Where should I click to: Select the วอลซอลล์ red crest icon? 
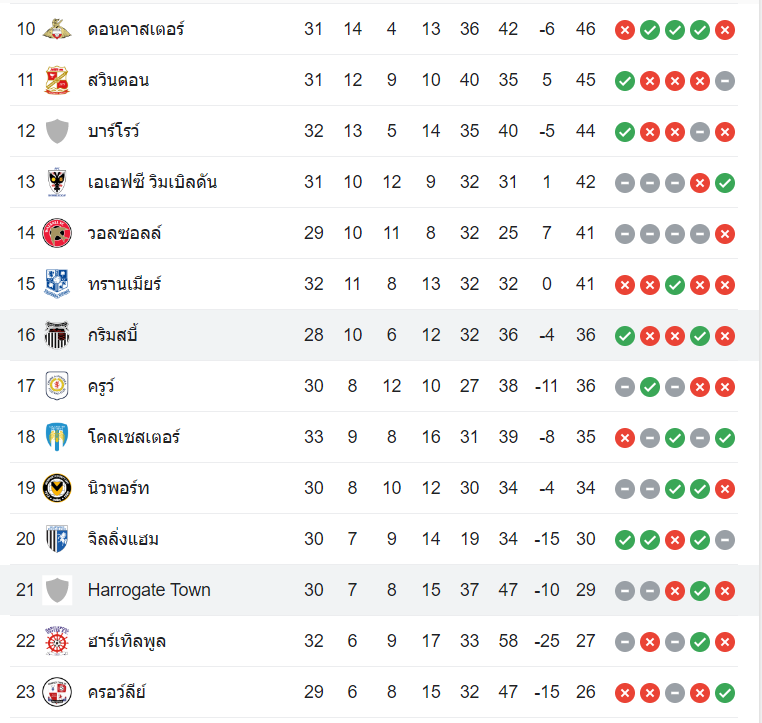click(57, 233)
